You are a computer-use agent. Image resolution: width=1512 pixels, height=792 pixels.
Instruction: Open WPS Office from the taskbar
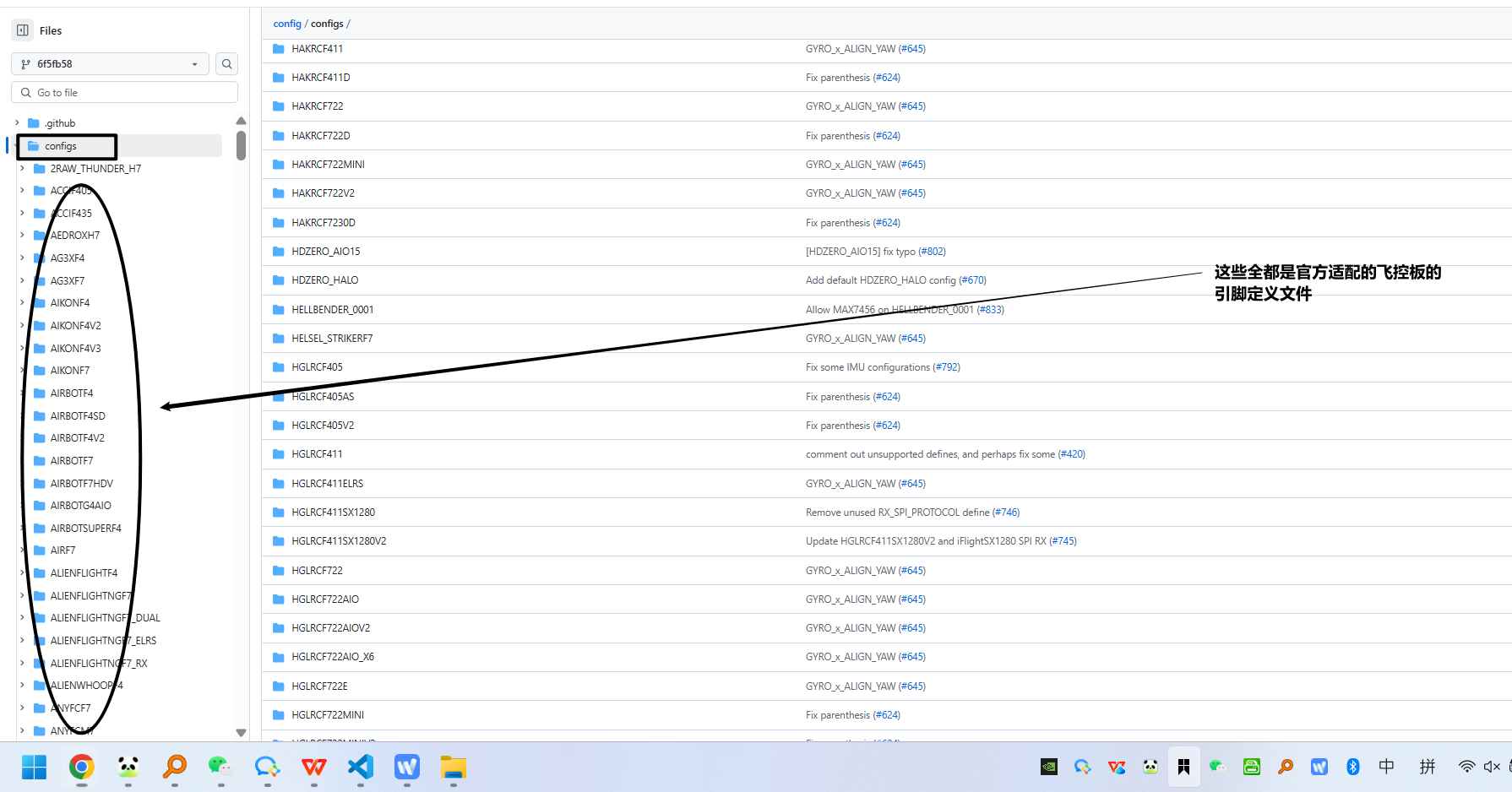[314, 767]
